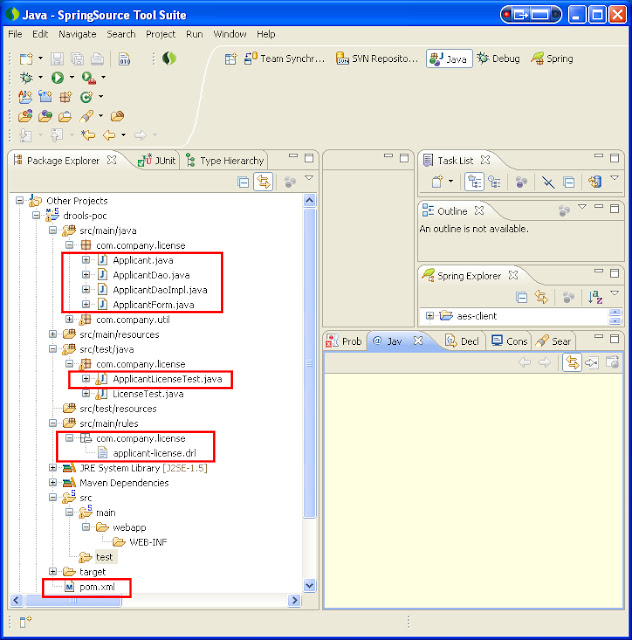
Task: Switch to the Search tab
Action: [x=553, y=341]
